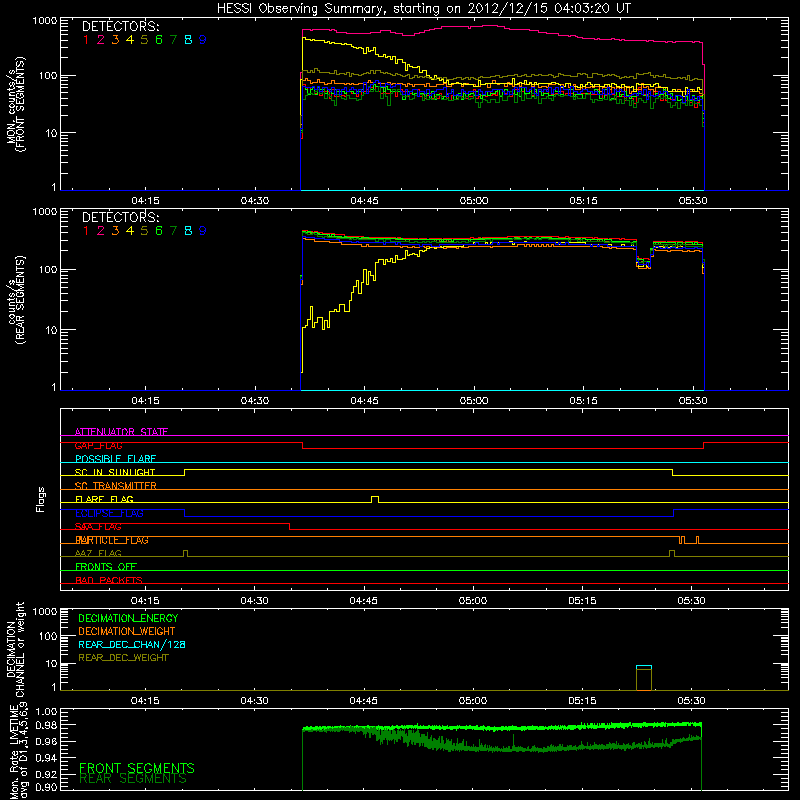Click the REAR SEGMENTS livetime legend
800x800 pixels.
133,779
